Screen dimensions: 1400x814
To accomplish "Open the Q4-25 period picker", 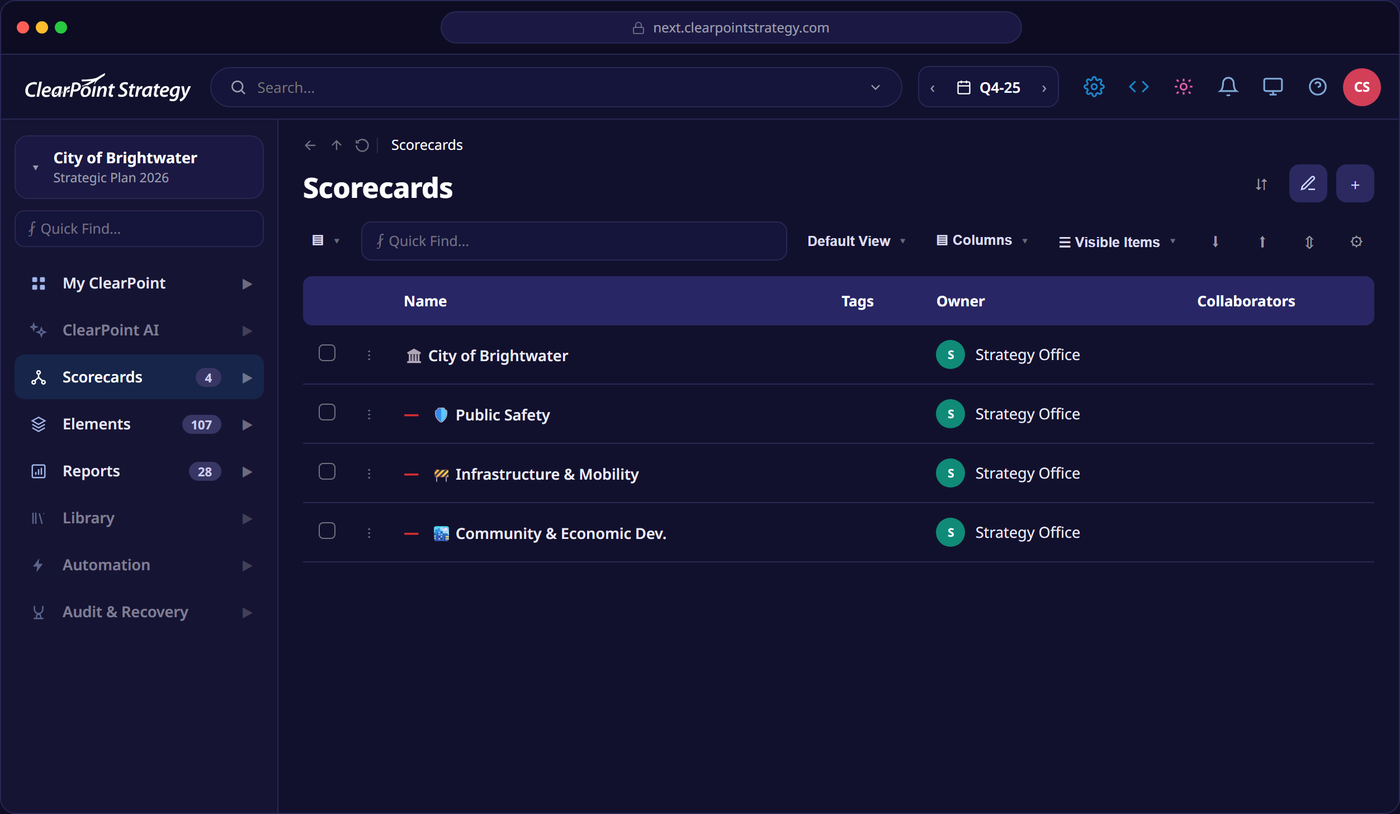I will [x=988, y=88].
